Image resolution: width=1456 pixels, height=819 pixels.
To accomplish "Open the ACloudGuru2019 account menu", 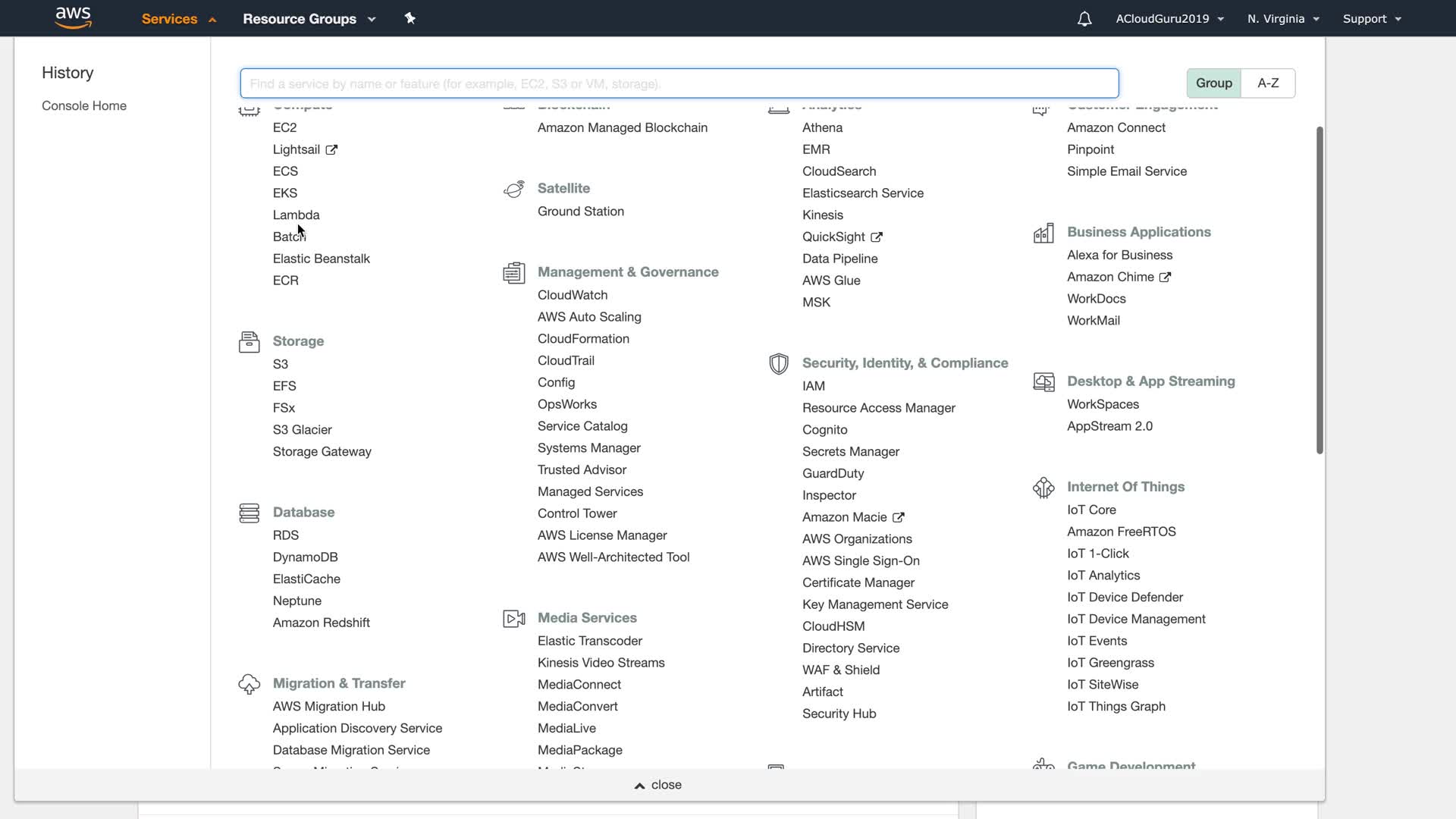I will (x=1169, y=19).
